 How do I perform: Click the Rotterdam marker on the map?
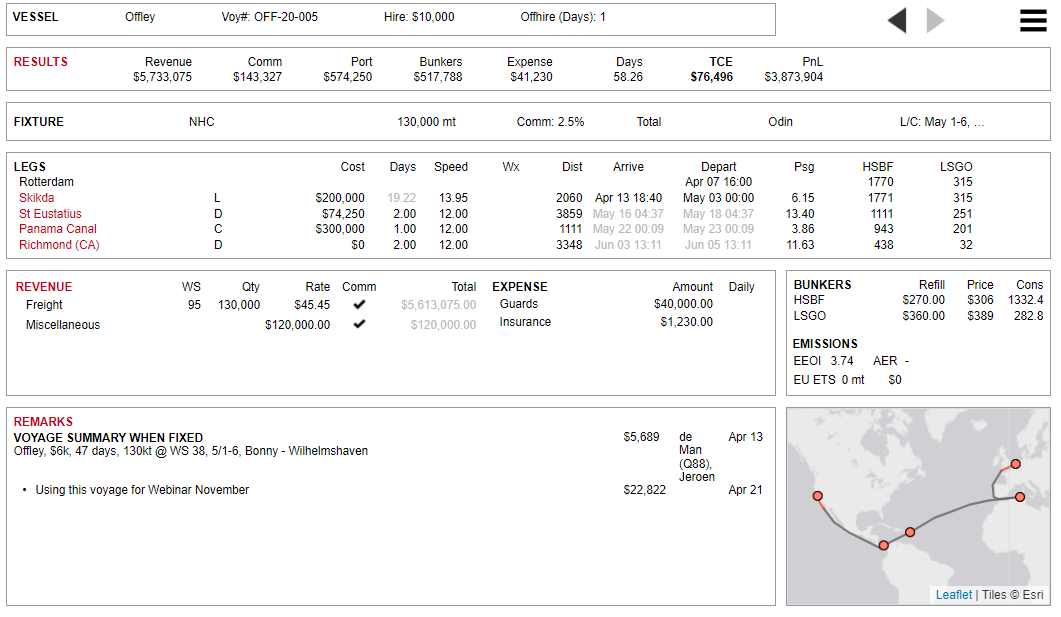click(x=1015, y=464)
